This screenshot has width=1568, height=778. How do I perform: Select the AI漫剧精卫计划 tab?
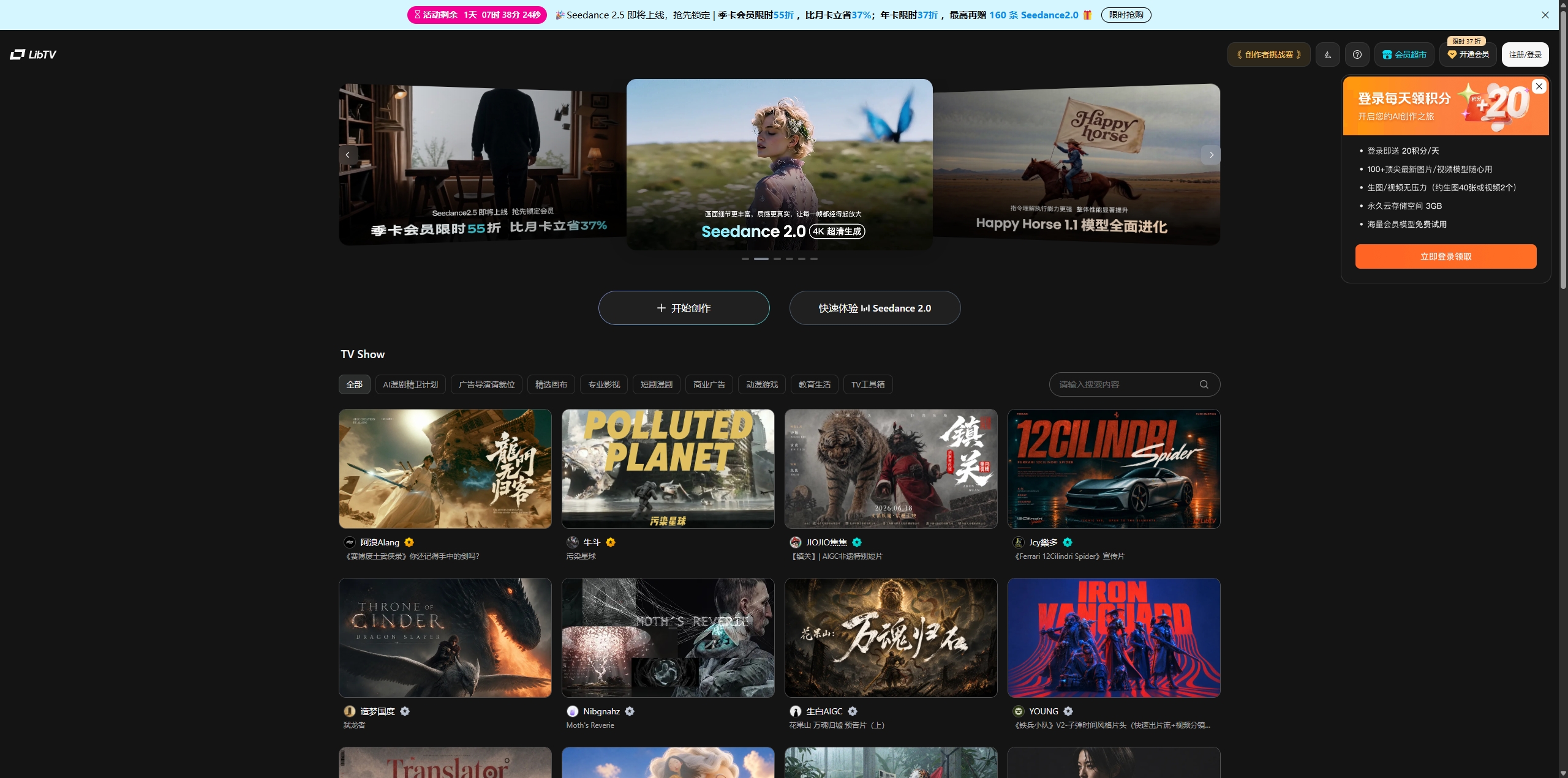click(x=410, y=384)
